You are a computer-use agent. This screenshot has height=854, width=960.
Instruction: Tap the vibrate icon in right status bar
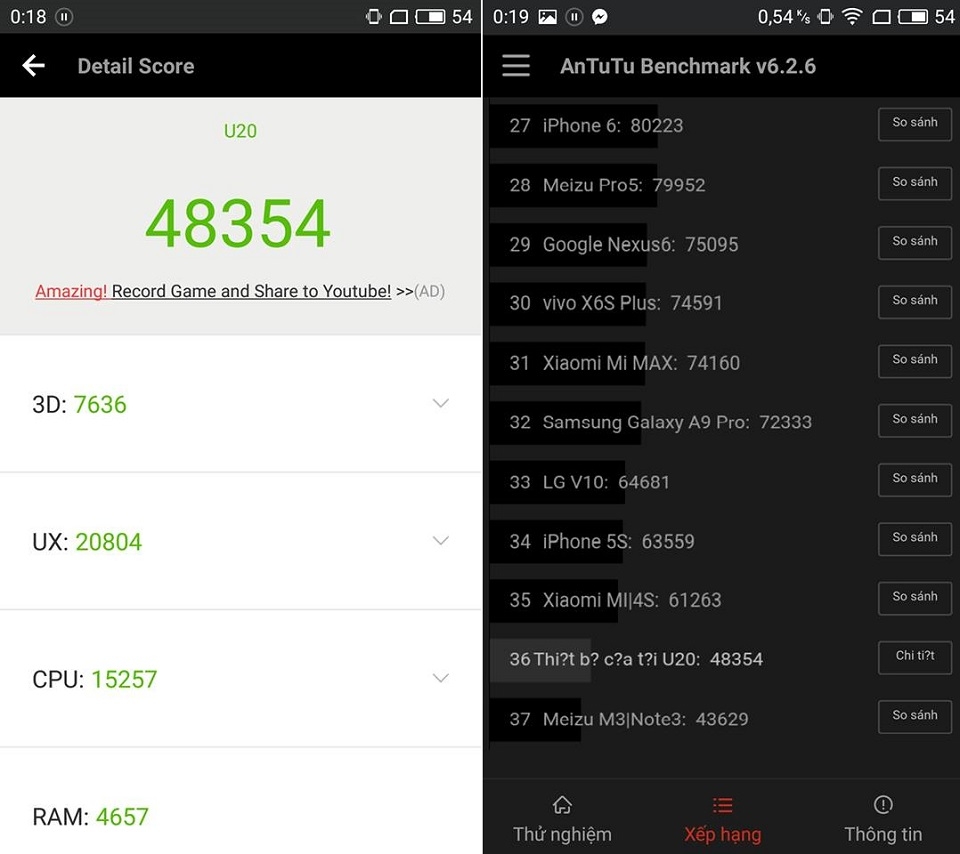(x=825, y=17)
